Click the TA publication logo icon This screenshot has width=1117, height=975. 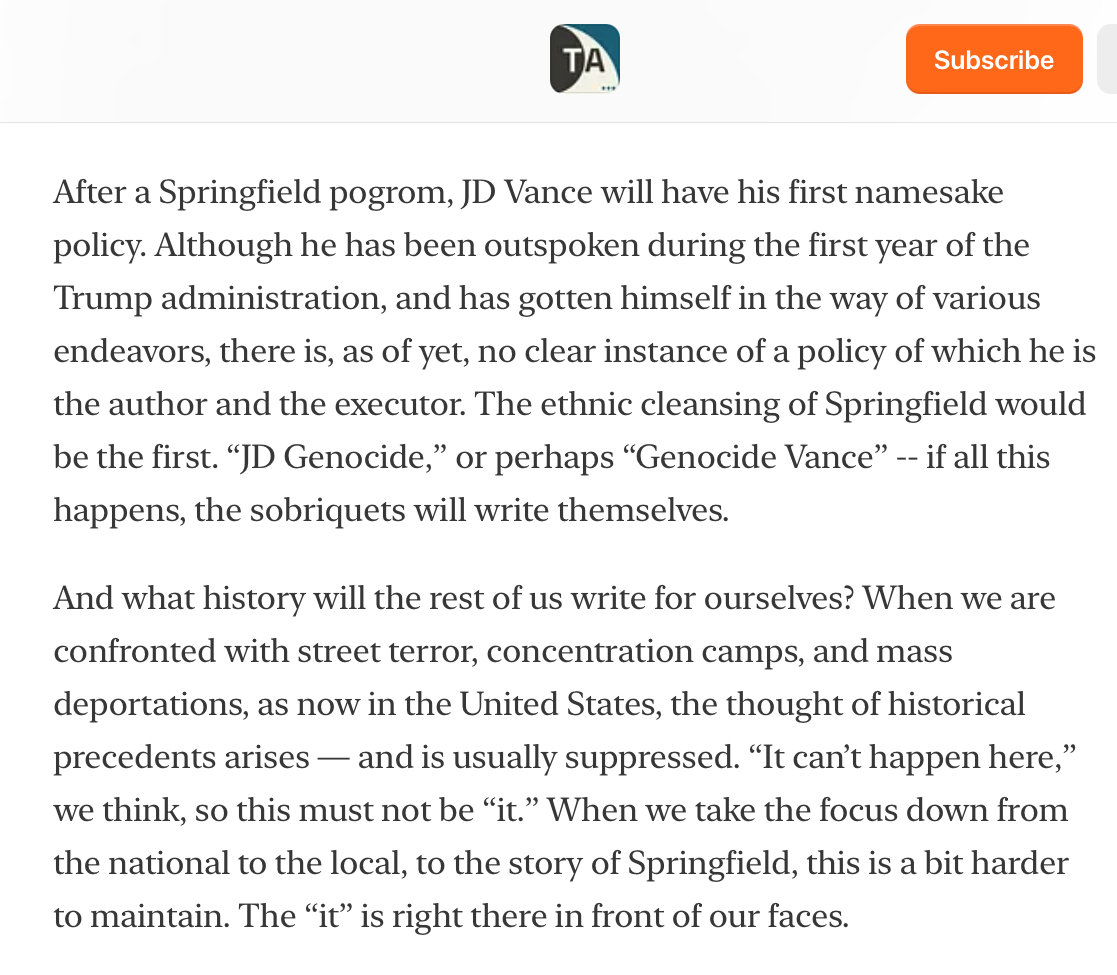(x=585, y=59)
